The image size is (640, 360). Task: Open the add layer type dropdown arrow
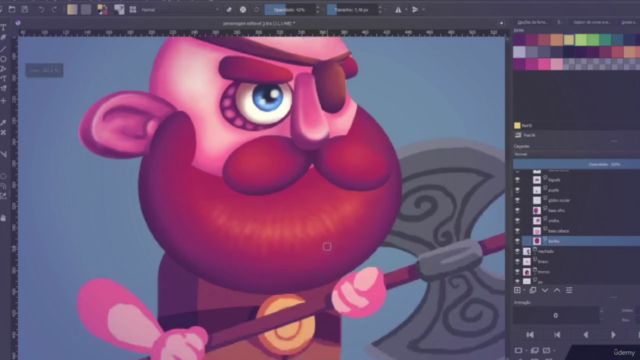(x=524, y=290)
